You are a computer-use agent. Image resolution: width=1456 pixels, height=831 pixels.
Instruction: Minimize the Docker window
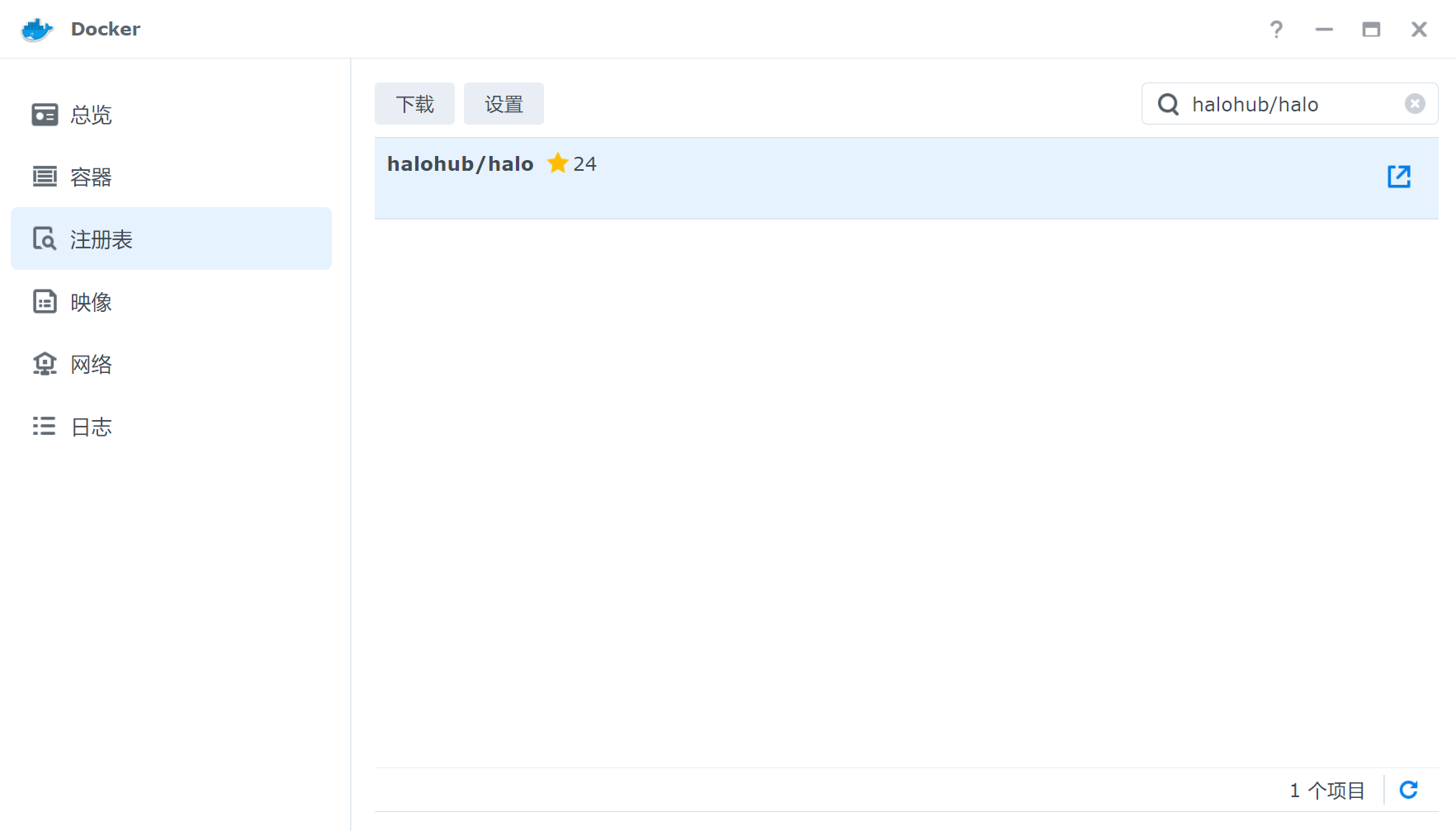1324,30
